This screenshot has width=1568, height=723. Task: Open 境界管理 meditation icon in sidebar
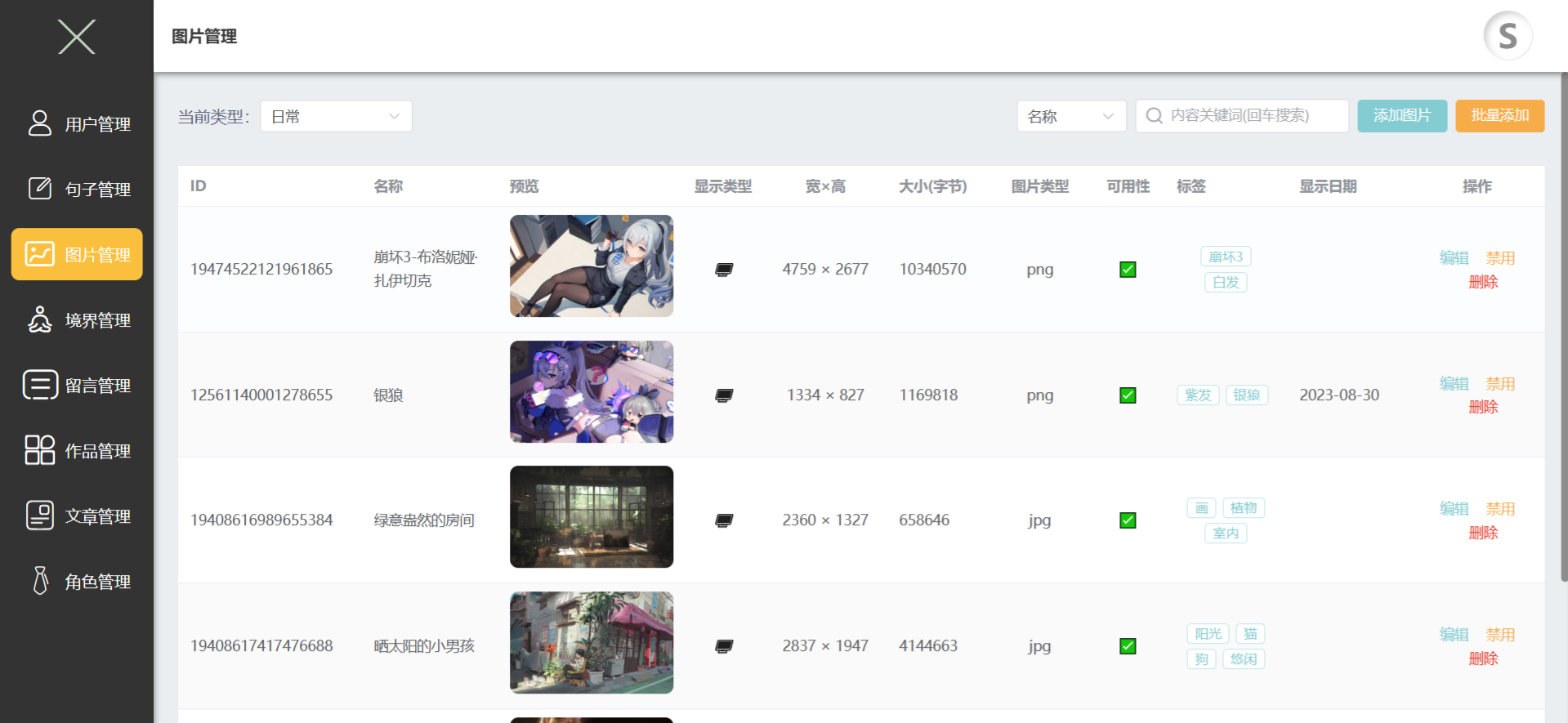pos(40,319)
